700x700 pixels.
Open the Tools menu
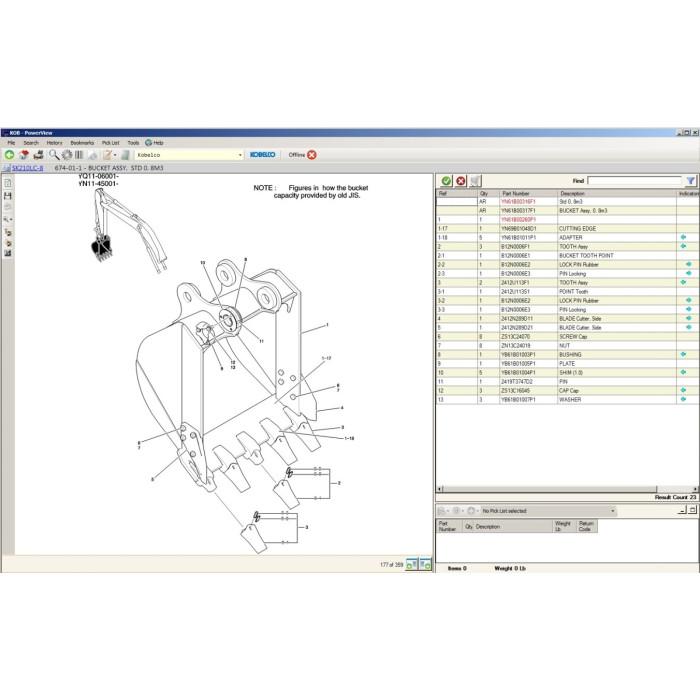133,143
